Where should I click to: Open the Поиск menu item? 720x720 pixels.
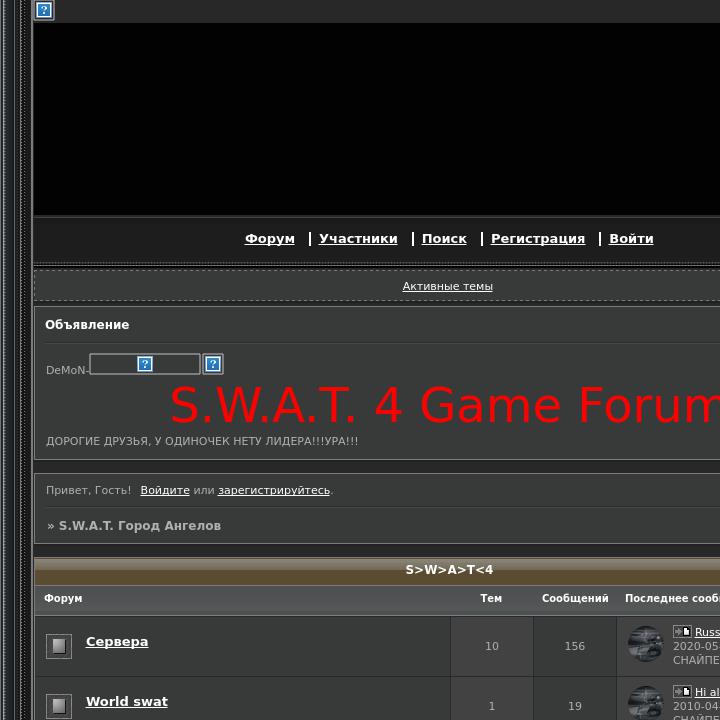click(x=444, y=238)
